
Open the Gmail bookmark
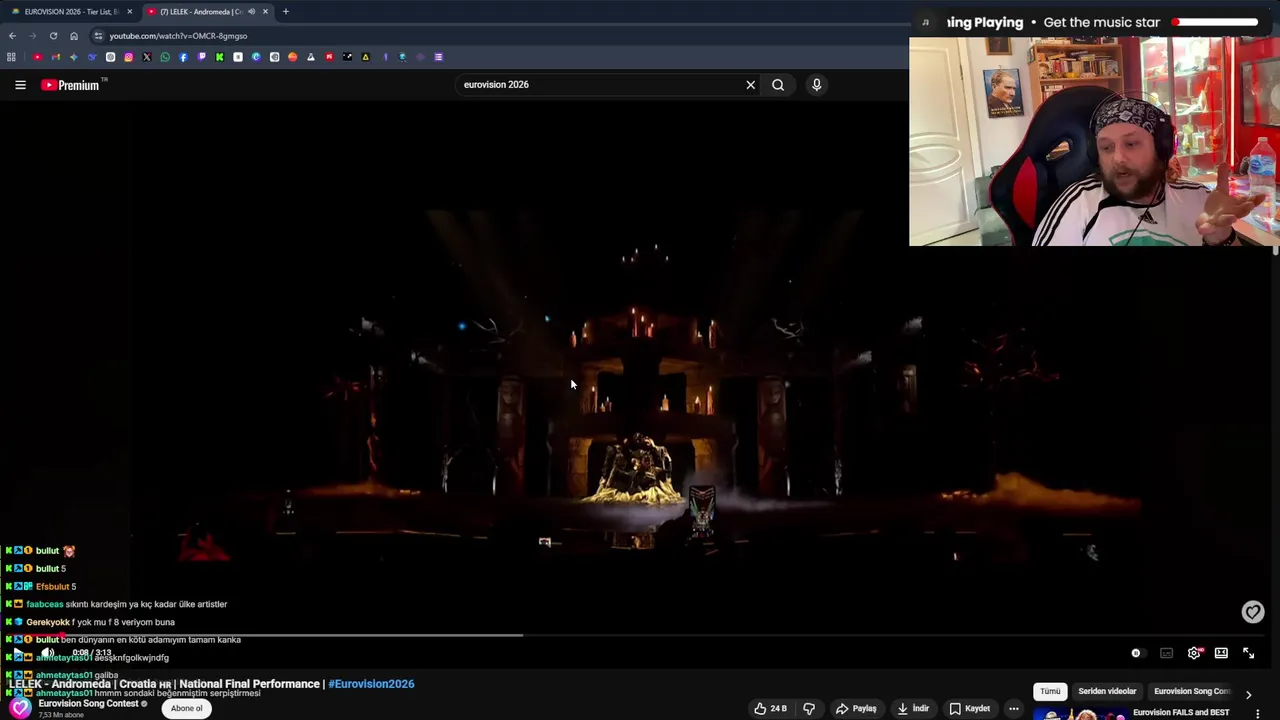pos(55,57)
